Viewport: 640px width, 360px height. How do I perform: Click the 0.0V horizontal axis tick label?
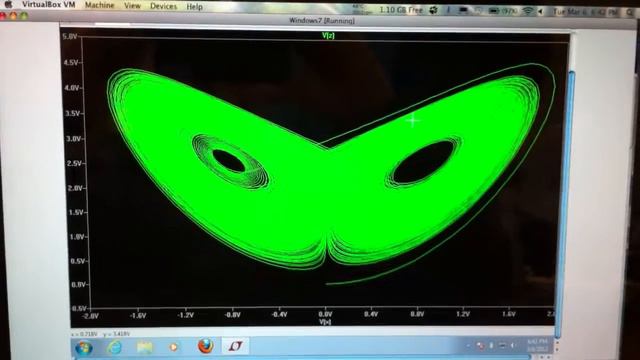point(325,314)
